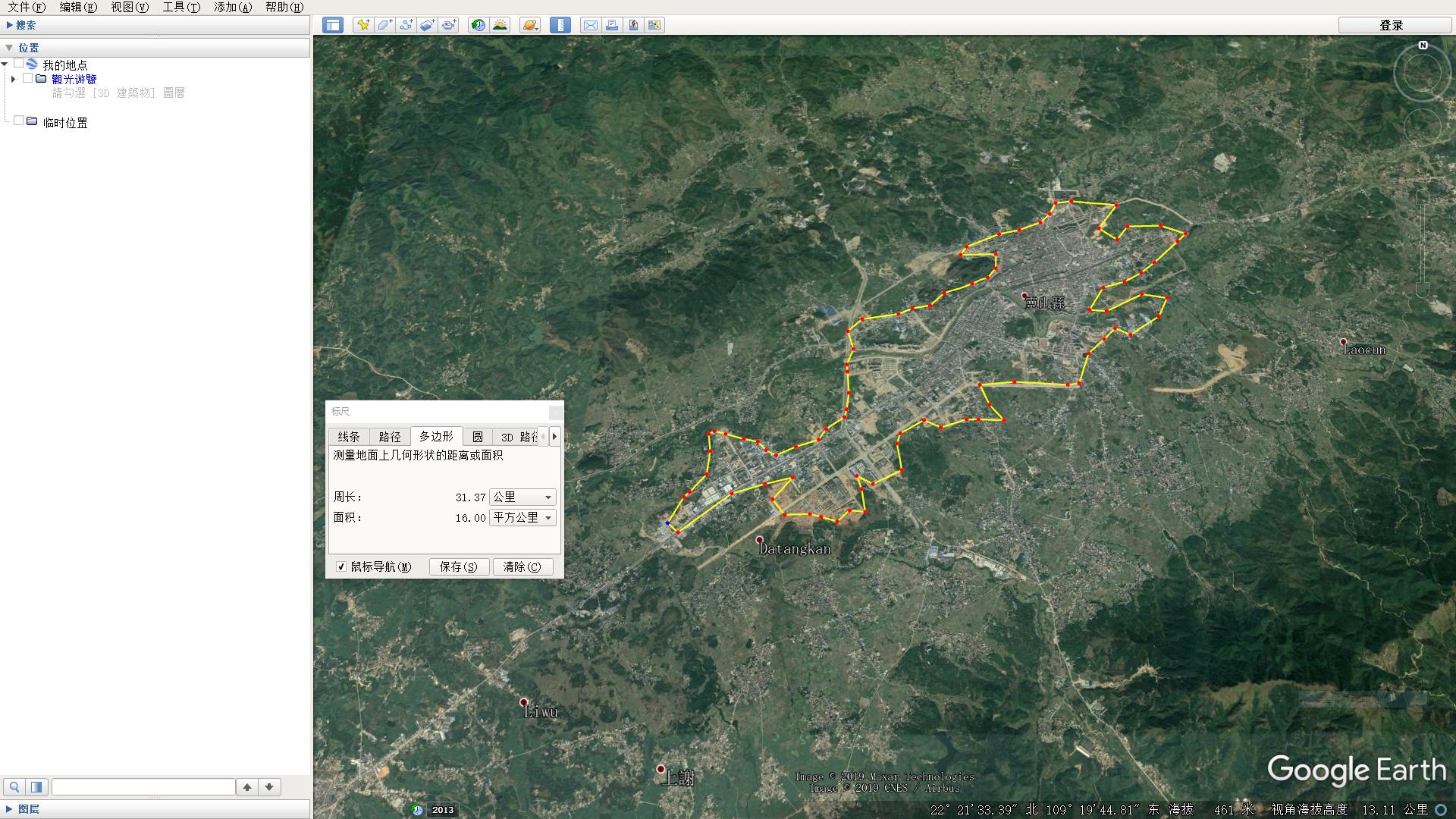
Task: Check the 我的地点 checkbox
Action: pyautogui.click(x=20, y=64)
